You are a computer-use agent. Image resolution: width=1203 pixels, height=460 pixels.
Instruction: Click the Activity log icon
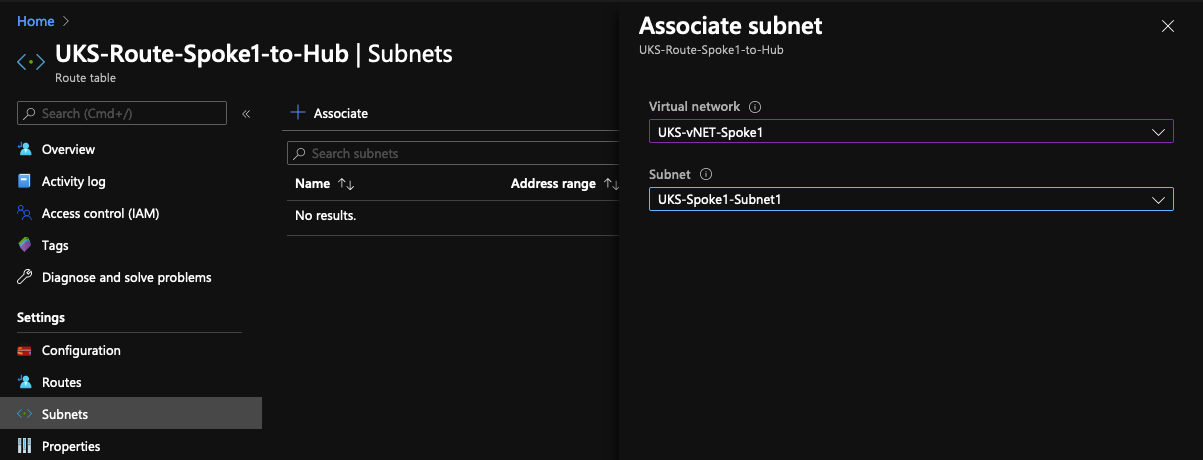coord(25,181)
